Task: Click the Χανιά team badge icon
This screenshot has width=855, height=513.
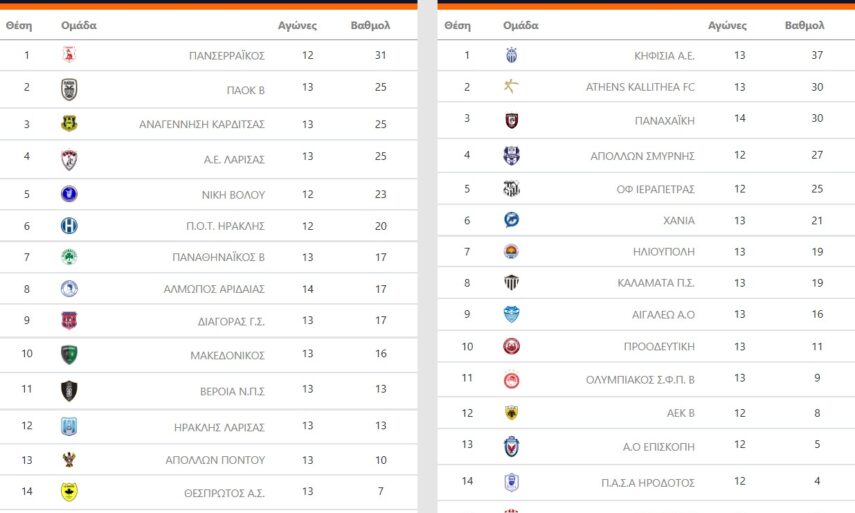Action: [512, 220]
